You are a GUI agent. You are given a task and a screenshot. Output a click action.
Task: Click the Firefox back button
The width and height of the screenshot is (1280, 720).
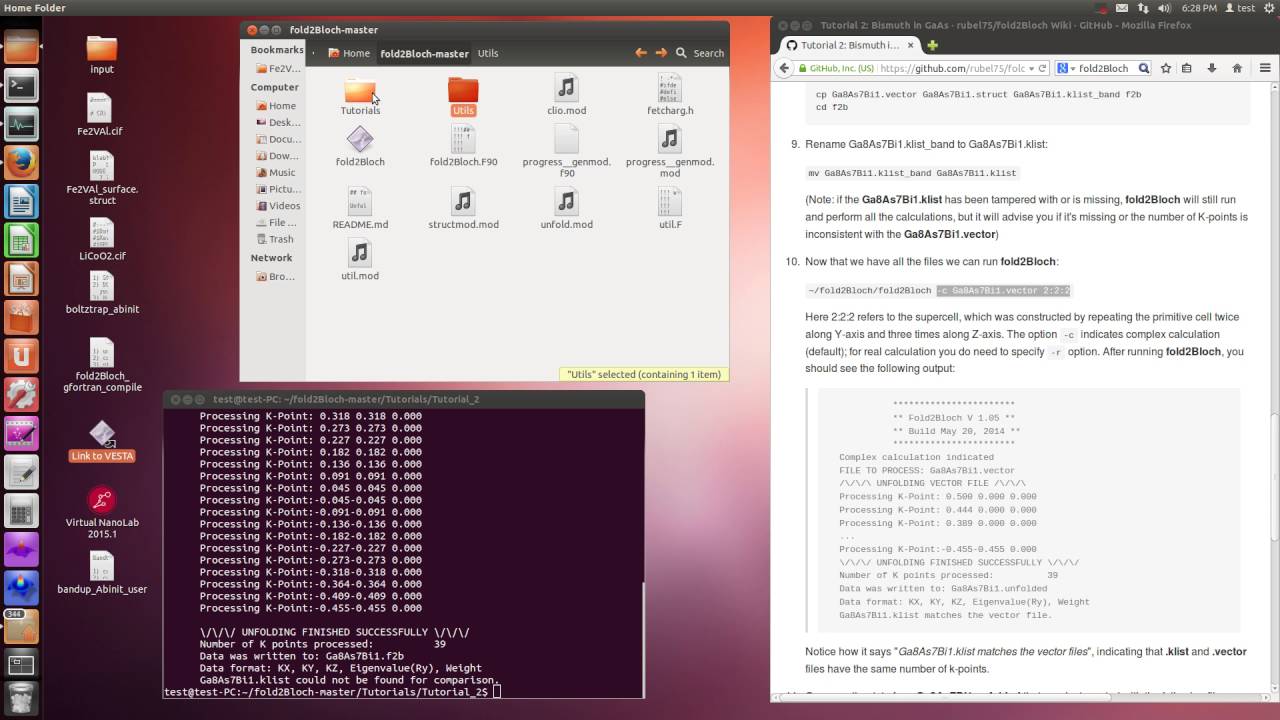click(786, 68)
